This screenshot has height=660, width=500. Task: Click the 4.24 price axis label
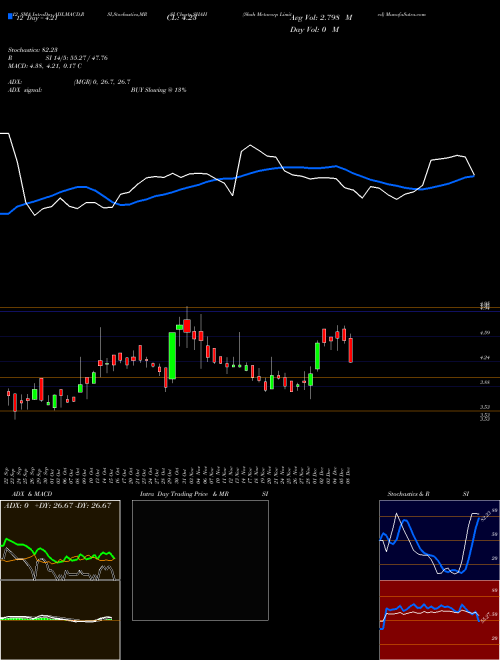pos(485,358)
